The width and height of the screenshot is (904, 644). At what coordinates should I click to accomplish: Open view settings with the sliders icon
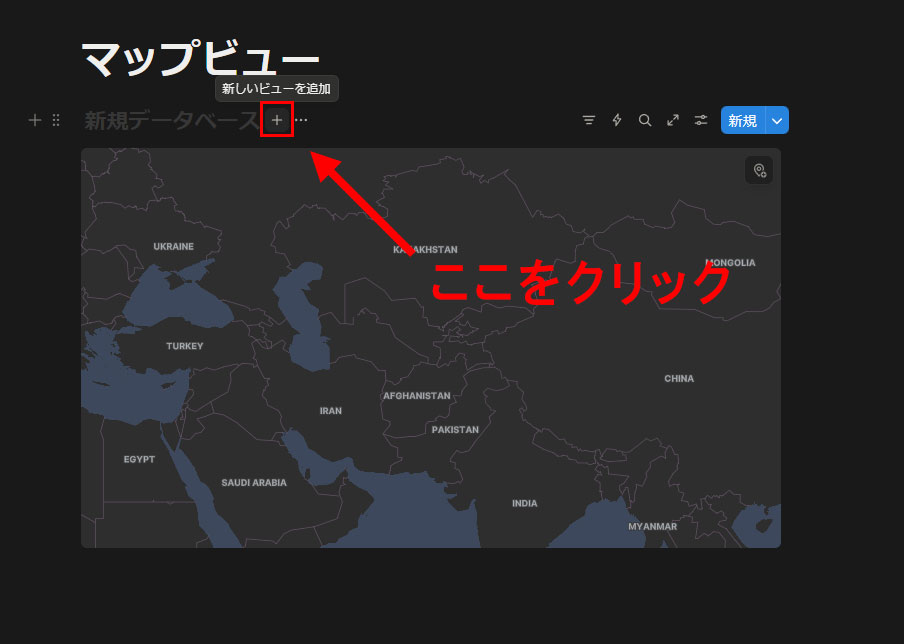click(701, 121)
